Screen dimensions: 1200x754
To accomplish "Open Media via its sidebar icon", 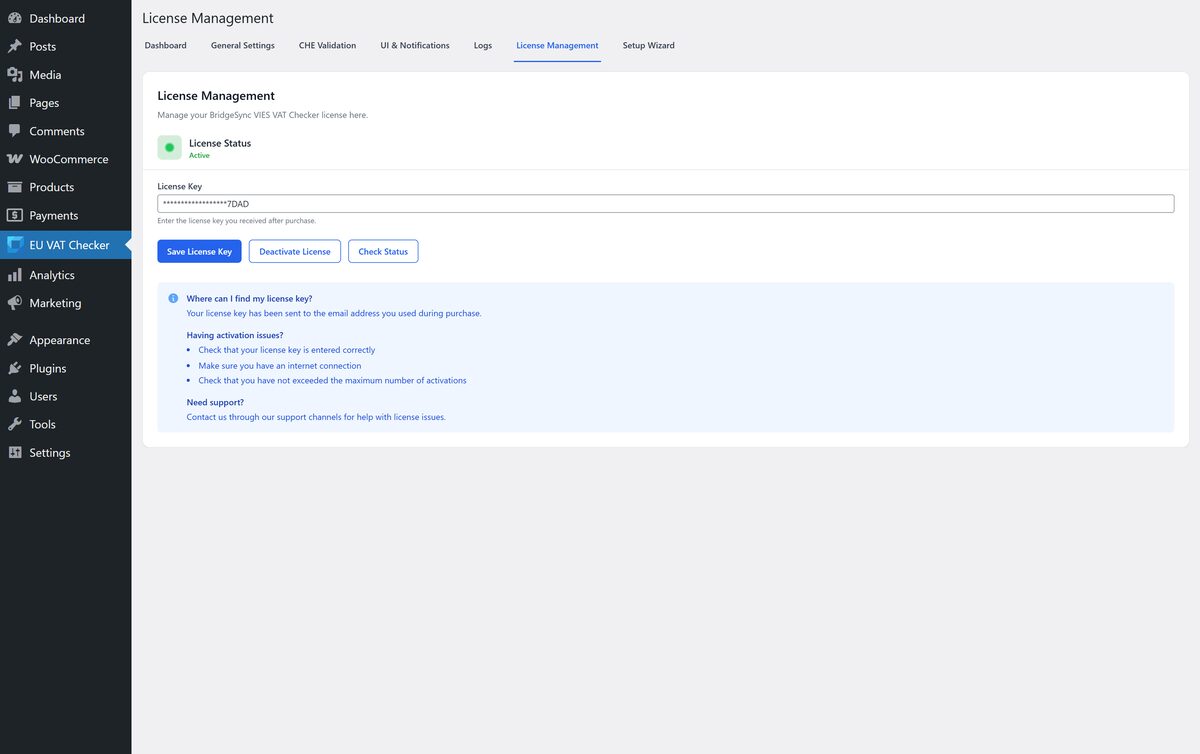I will coord(15,75).
